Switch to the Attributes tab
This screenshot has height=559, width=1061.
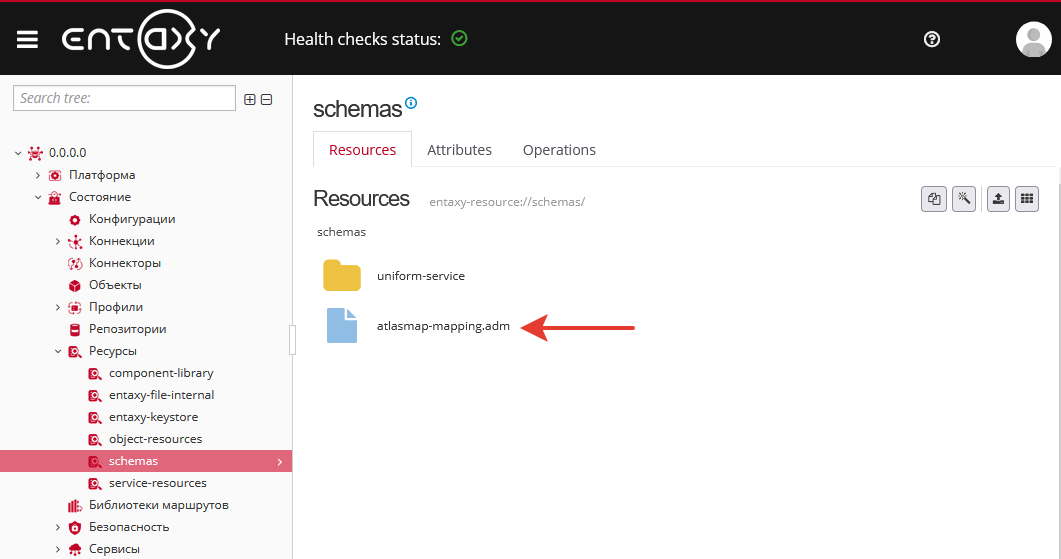click(459, 150)
